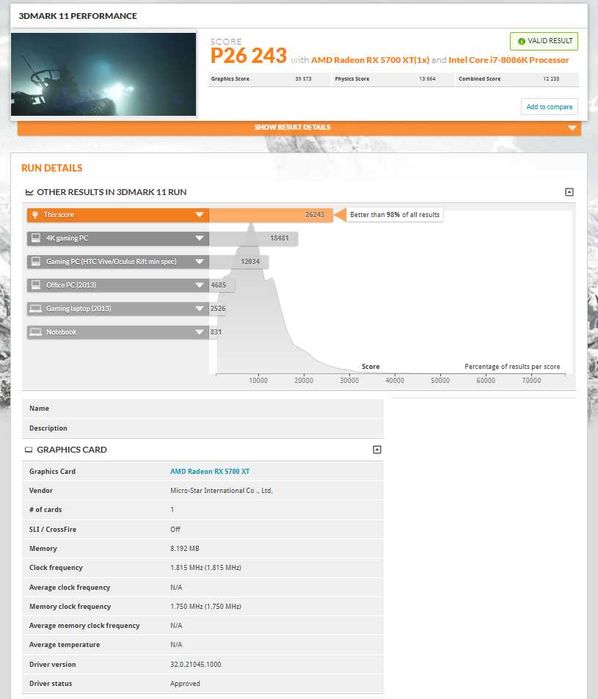Open the Show Result Details bar
Image resolution: width=598 pixels, height=699 pixels.
click(x=299, y=128)
